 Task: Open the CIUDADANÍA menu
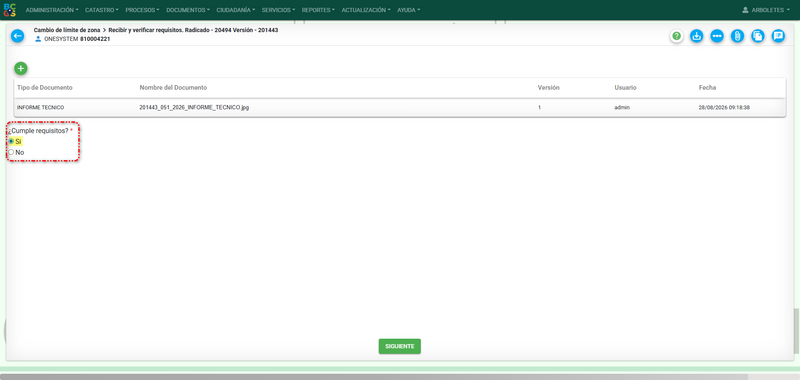coord(236,10)
